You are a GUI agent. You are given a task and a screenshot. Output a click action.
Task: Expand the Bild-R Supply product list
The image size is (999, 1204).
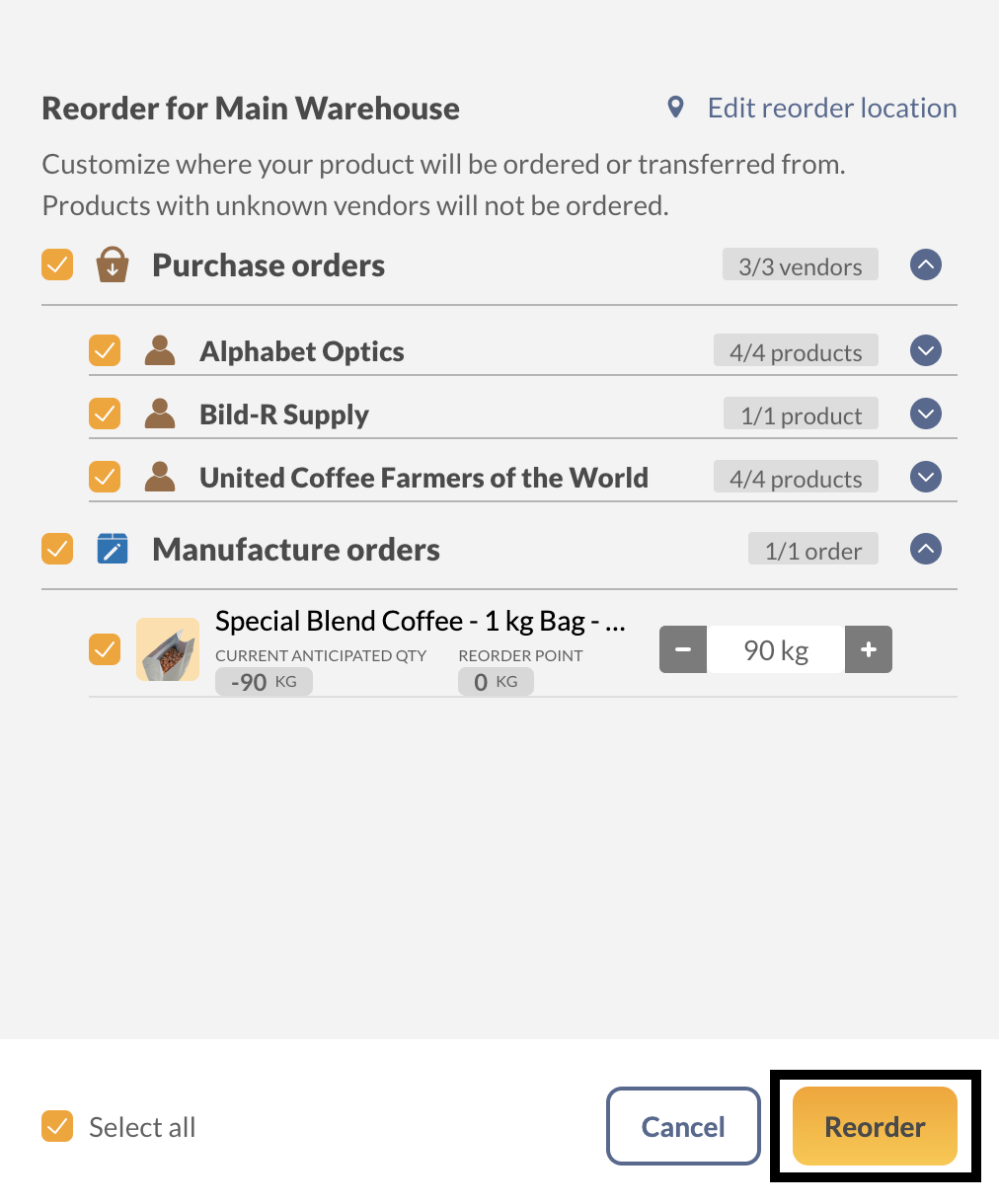pyautogui.click(x=926, y=414)
